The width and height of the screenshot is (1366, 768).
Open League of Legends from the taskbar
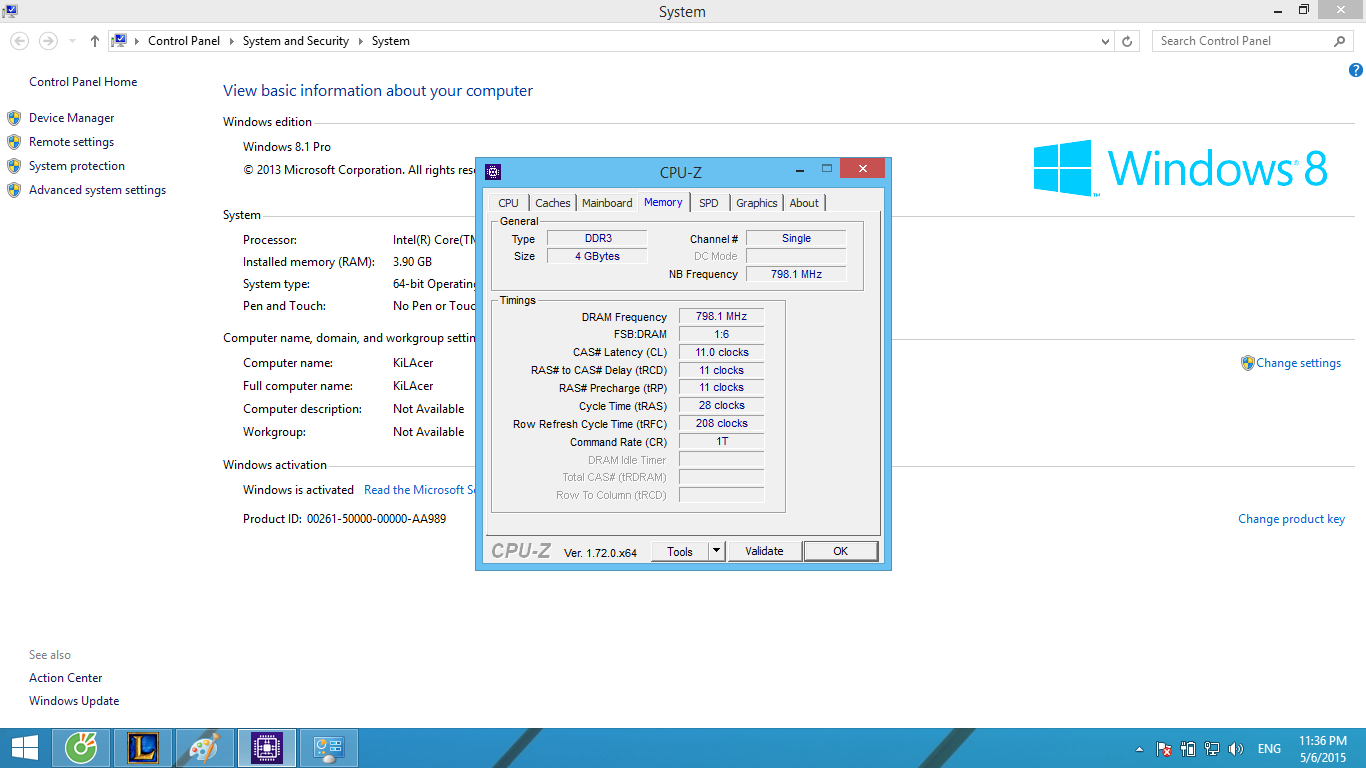(x=143, y=748)
